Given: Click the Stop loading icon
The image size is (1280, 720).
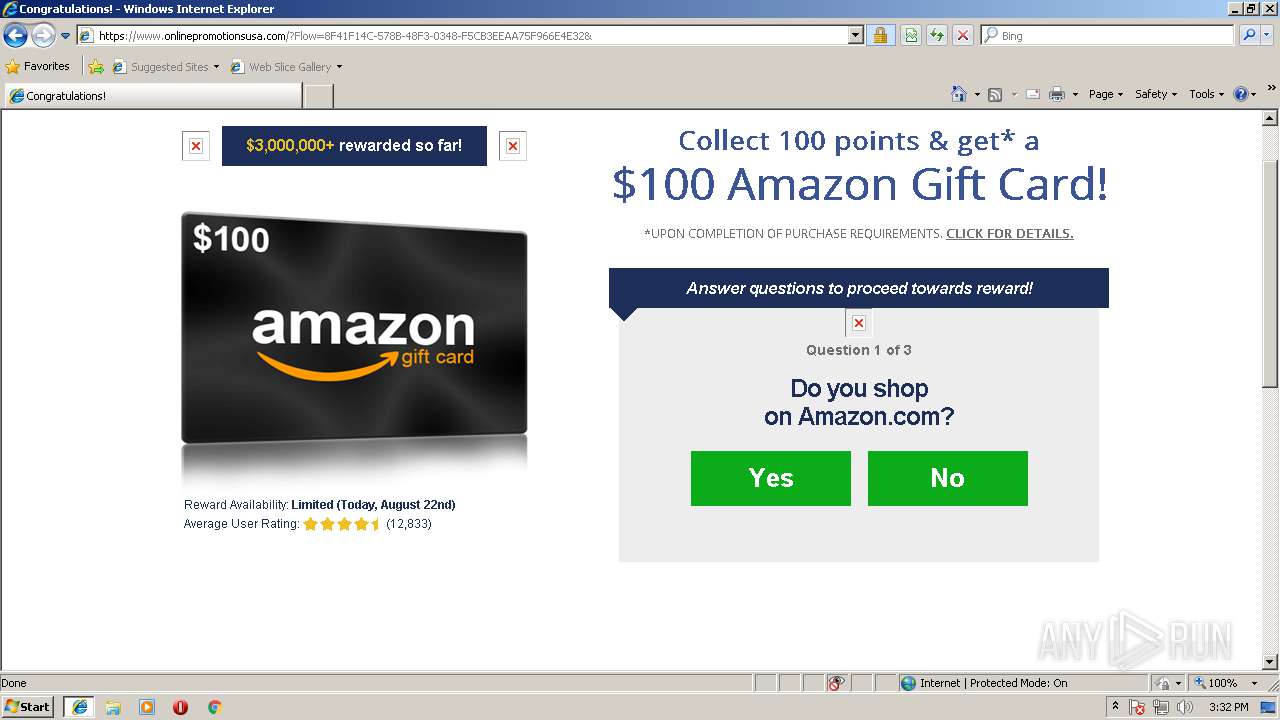Looking at the screenshot, I should (x=962, y=35).
